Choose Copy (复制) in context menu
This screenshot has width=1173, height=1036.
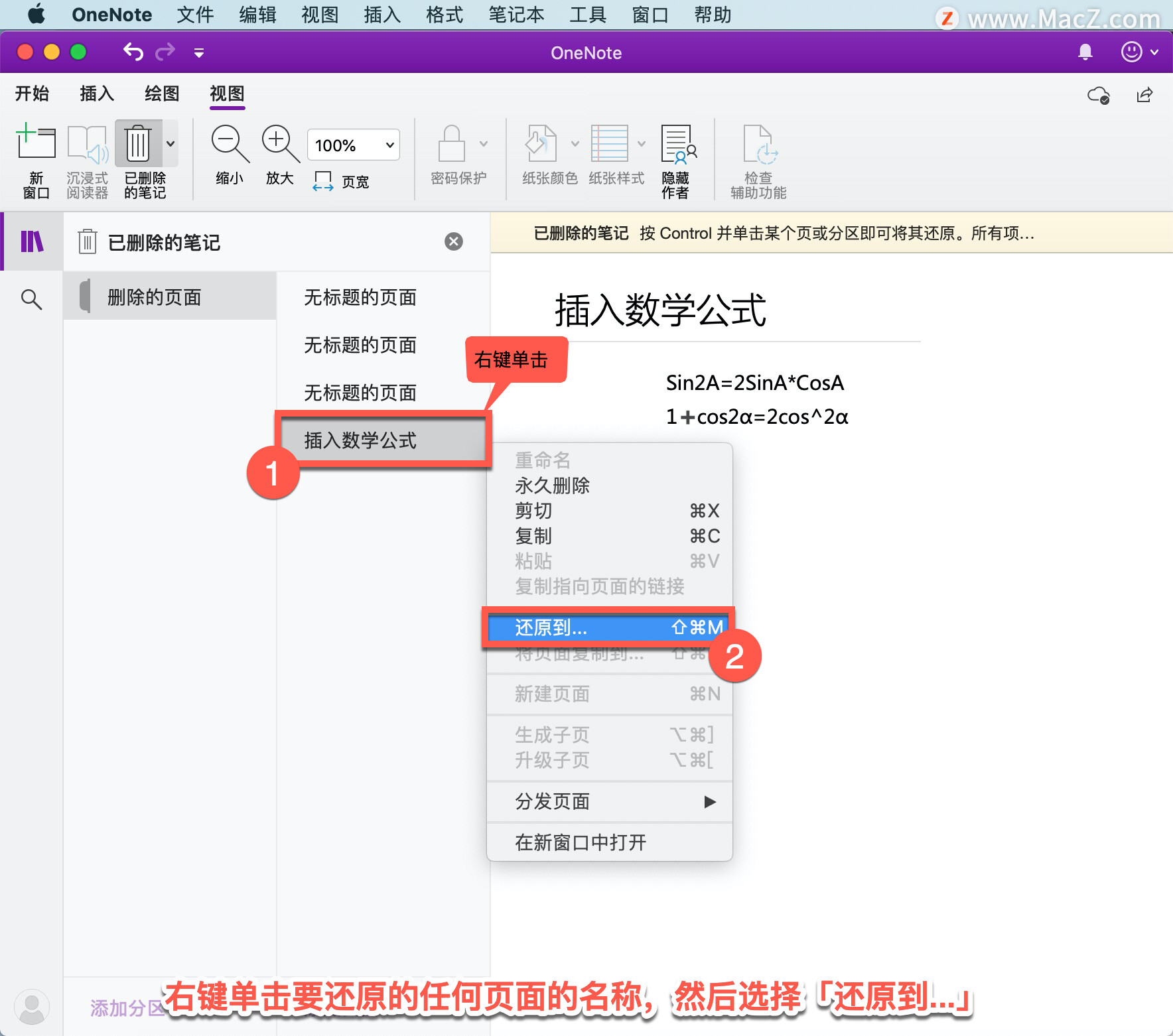(610, 536)
